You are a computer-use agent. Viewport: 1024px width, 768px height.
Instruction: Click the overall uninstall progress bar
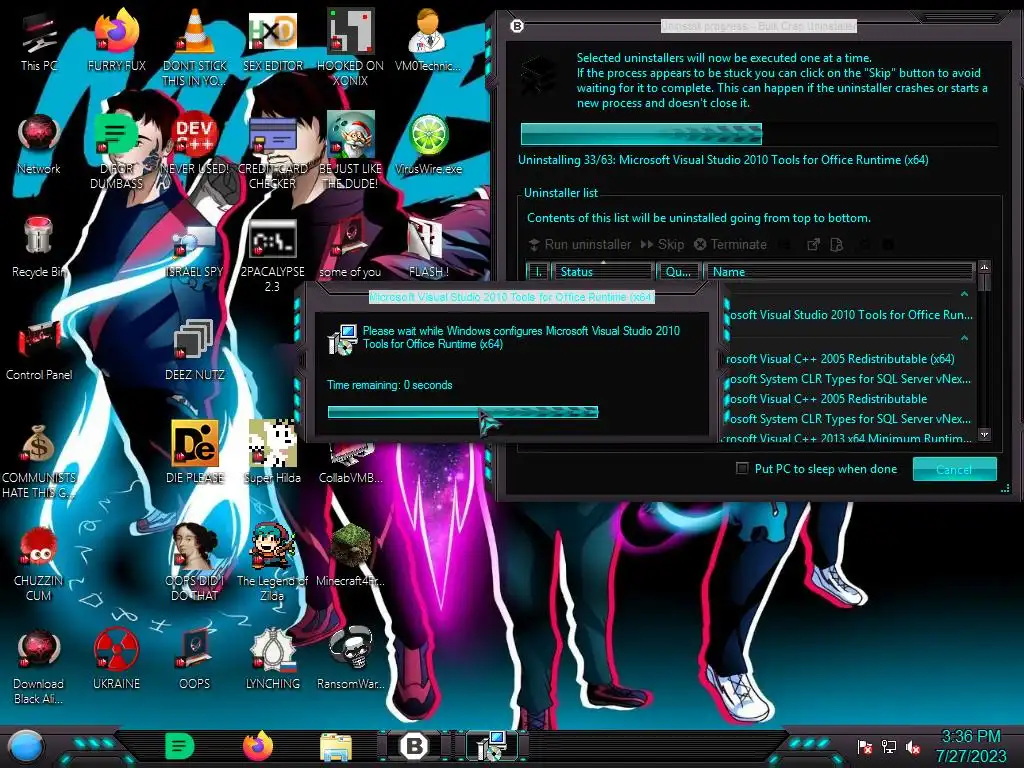click(759, 134)
